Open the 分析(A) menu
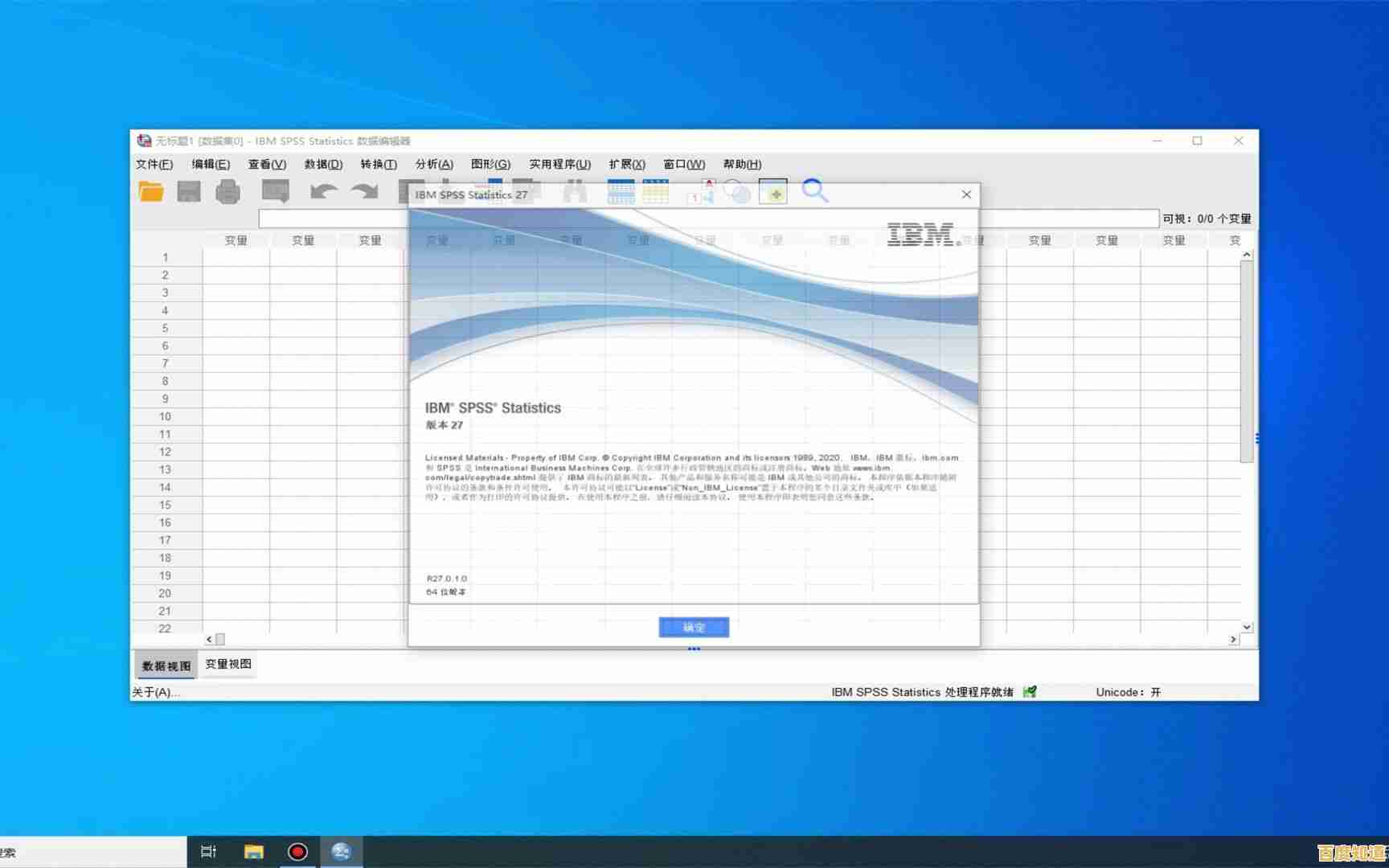Image resolution: width=1389 pixels, height=868 pixels. 432,164
